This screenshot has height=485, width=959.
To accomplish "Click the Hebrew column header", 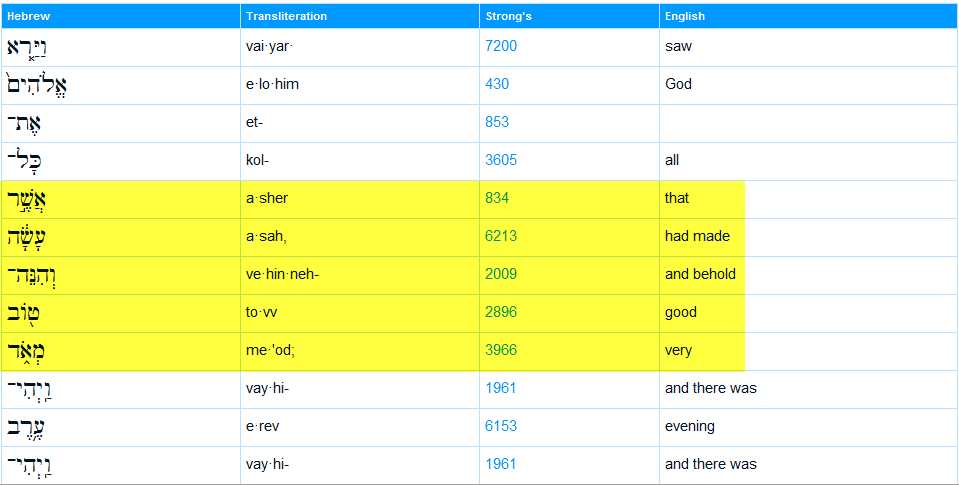I will pyautogui.click(x=28, y=16).
